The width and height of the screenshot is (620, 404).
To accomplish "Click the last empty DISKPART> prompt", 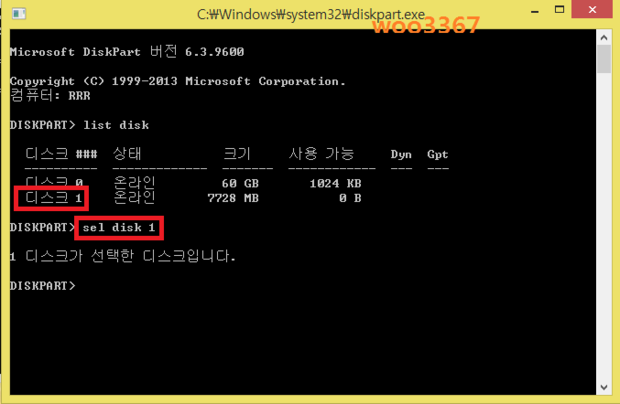I will (x=42, y=286).
